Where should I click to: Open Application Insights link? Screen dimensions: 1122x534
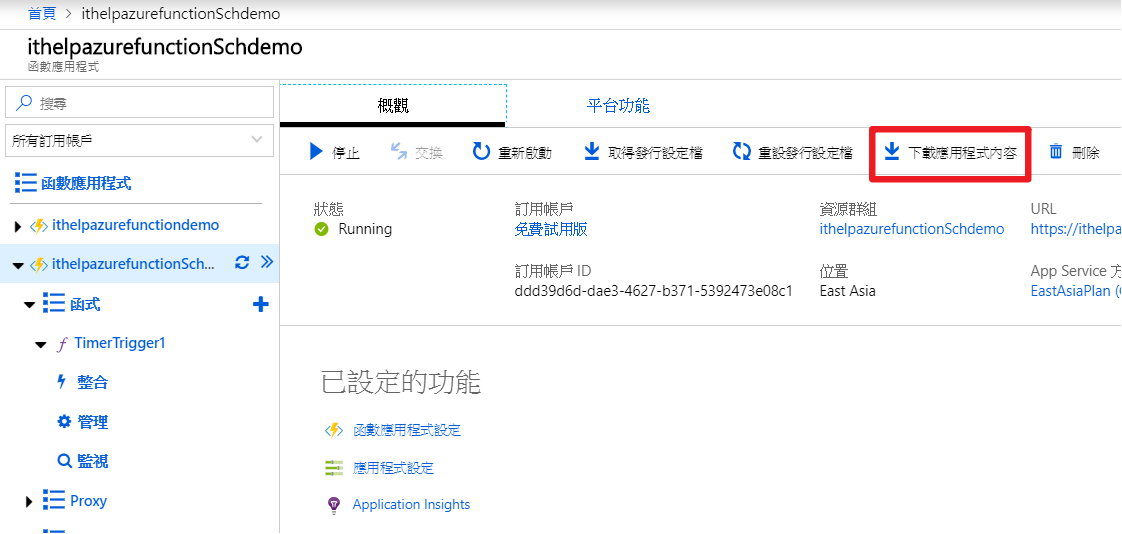(411, 505)
